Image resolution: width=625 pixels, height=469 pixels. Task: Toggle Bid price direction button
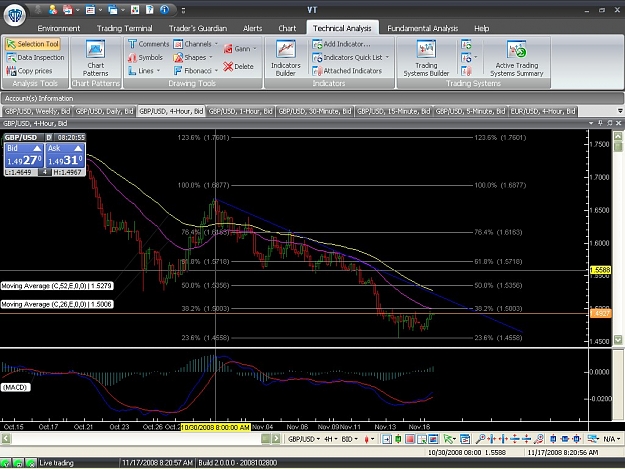37,148
